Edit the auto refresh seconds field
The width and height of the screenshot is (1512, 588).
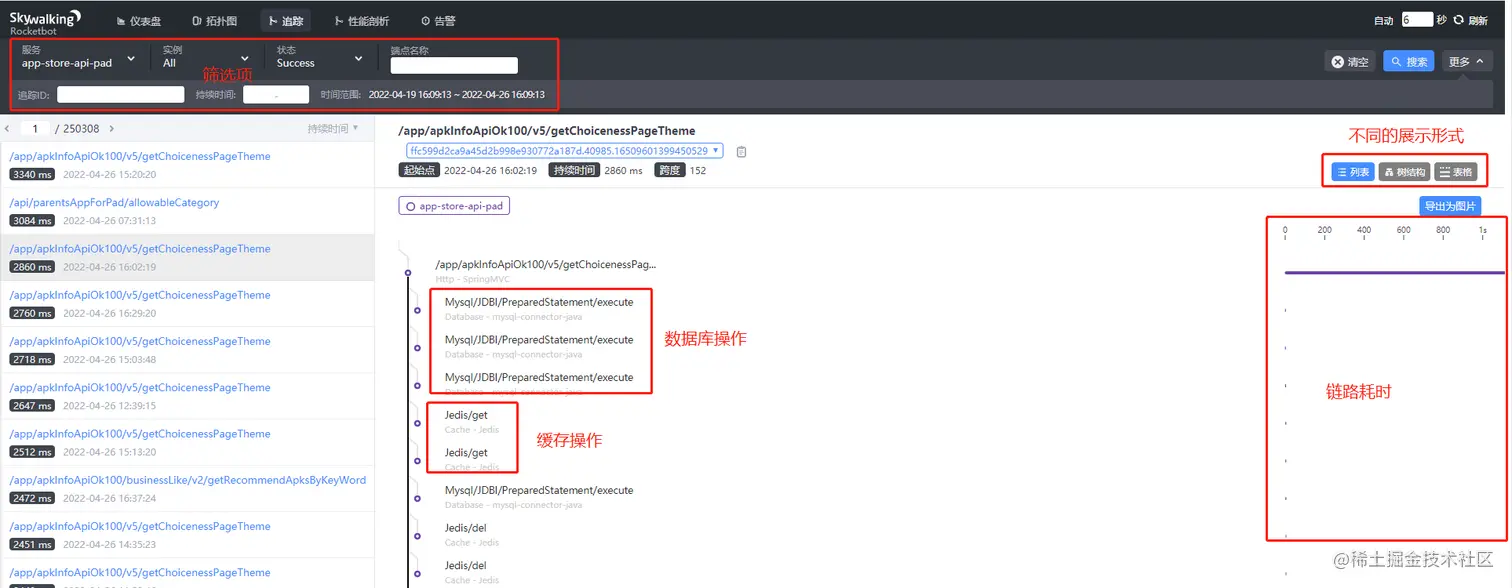(x=1417, y=20)
